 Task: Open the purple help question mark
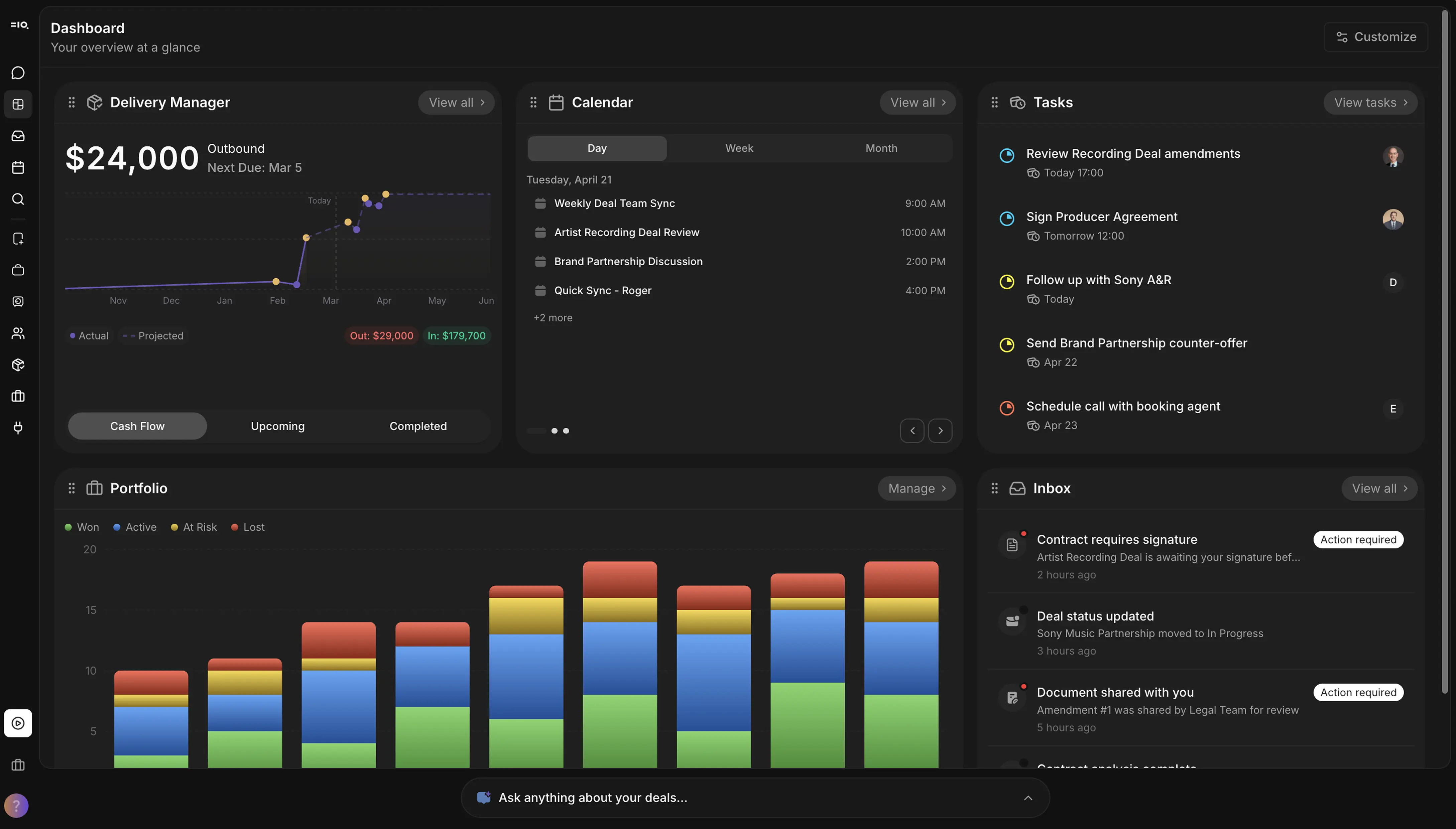16,805
